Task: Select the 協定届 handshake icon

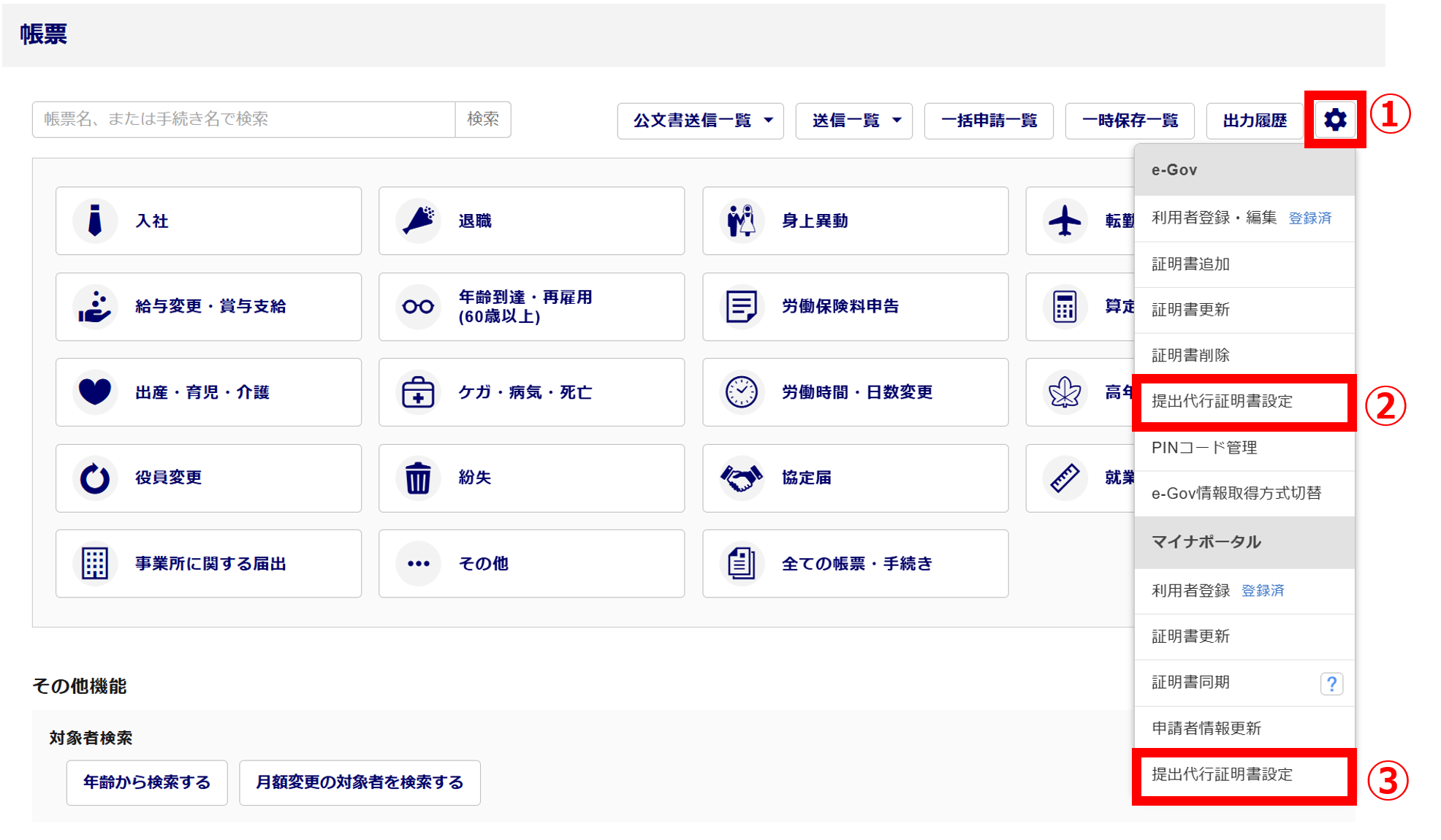Action: click(x=741, y=478)
